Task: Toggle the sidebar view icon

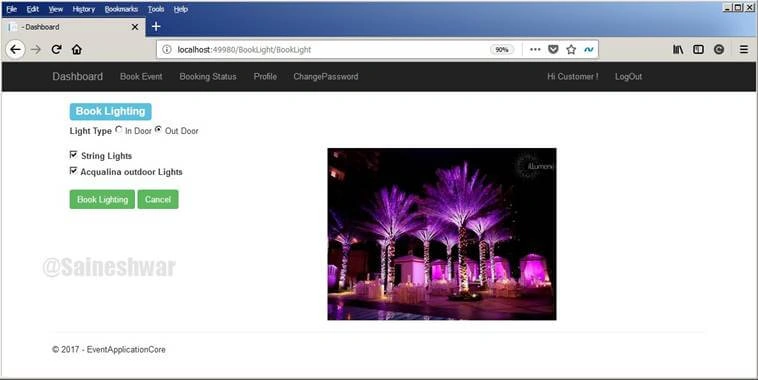Action: coord(698,49)
